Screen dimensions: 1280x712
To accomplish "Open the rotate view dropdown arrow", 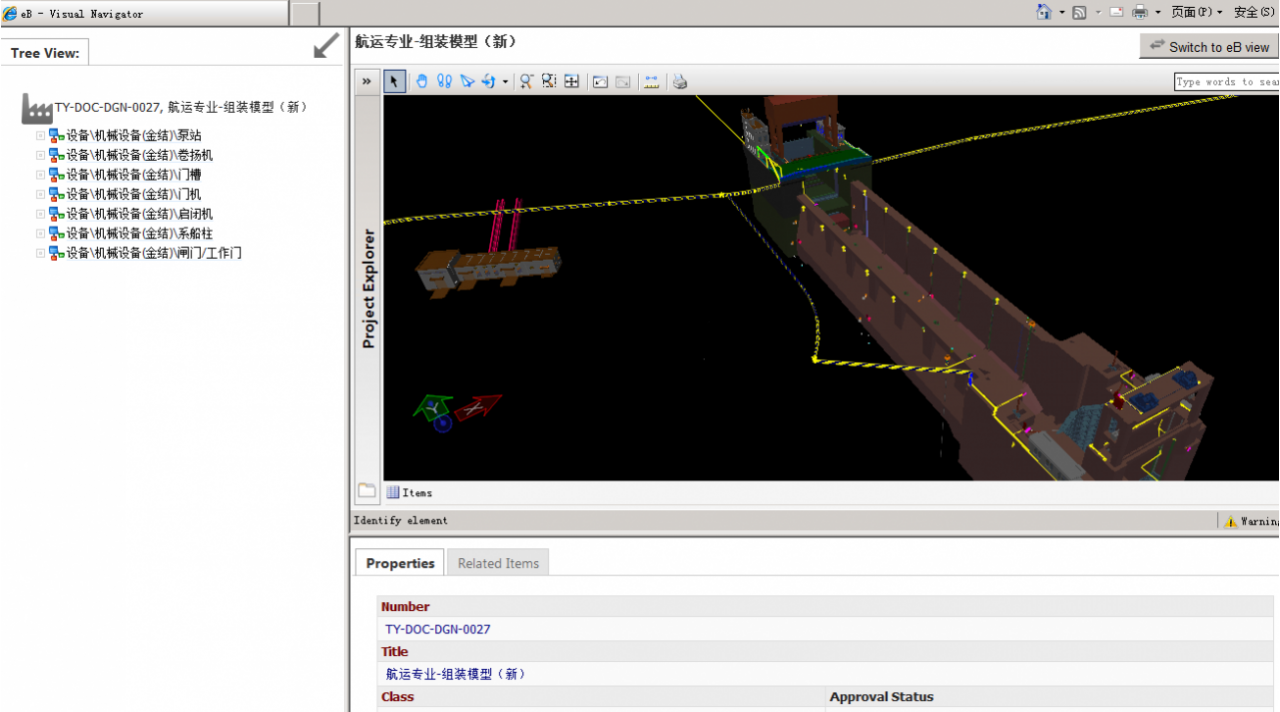I will click(505, 82).
